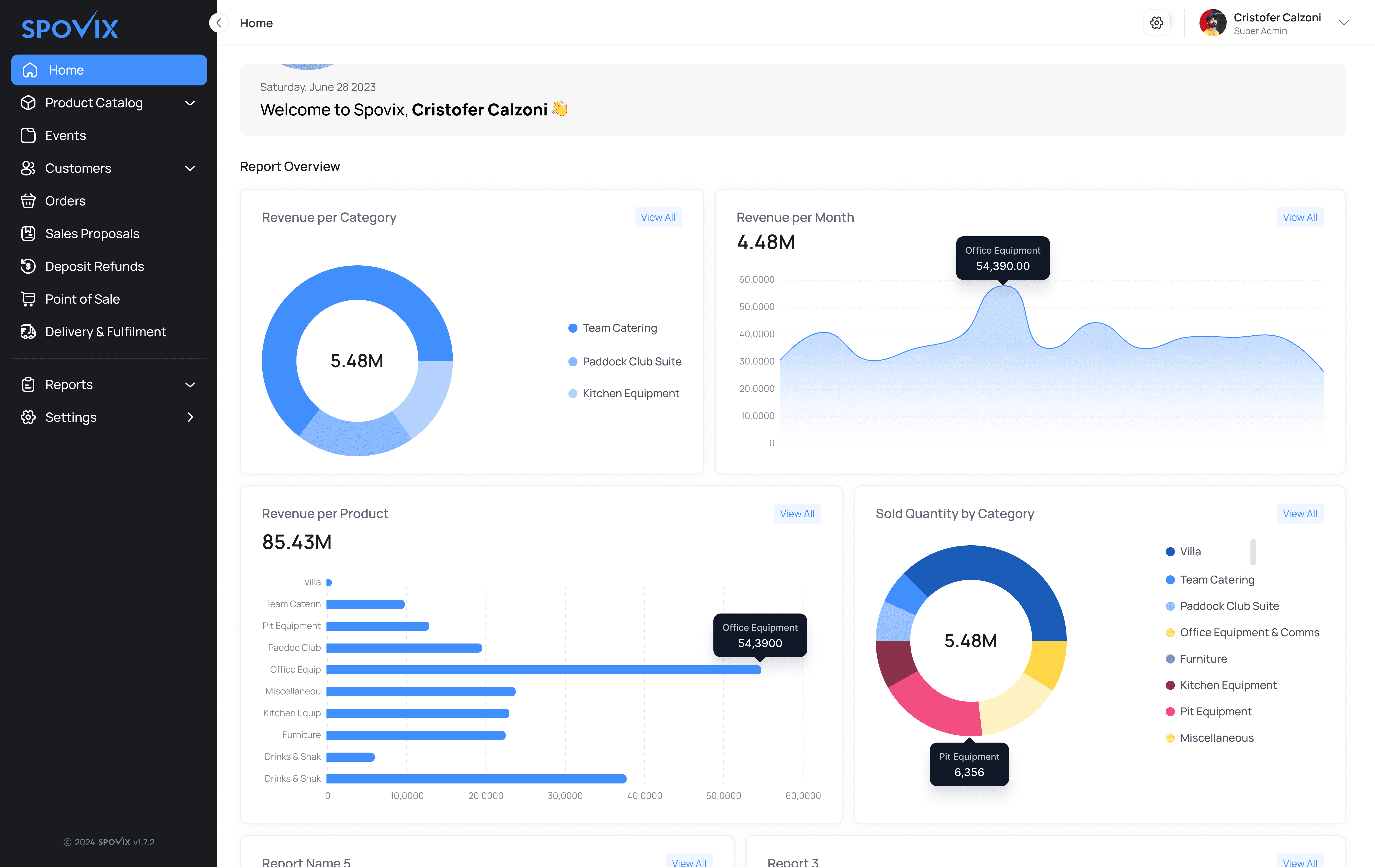Open the Product Catalog section icon
Image resolution: width=1375 pixels, height=868 pixels.
pos(29,103)
